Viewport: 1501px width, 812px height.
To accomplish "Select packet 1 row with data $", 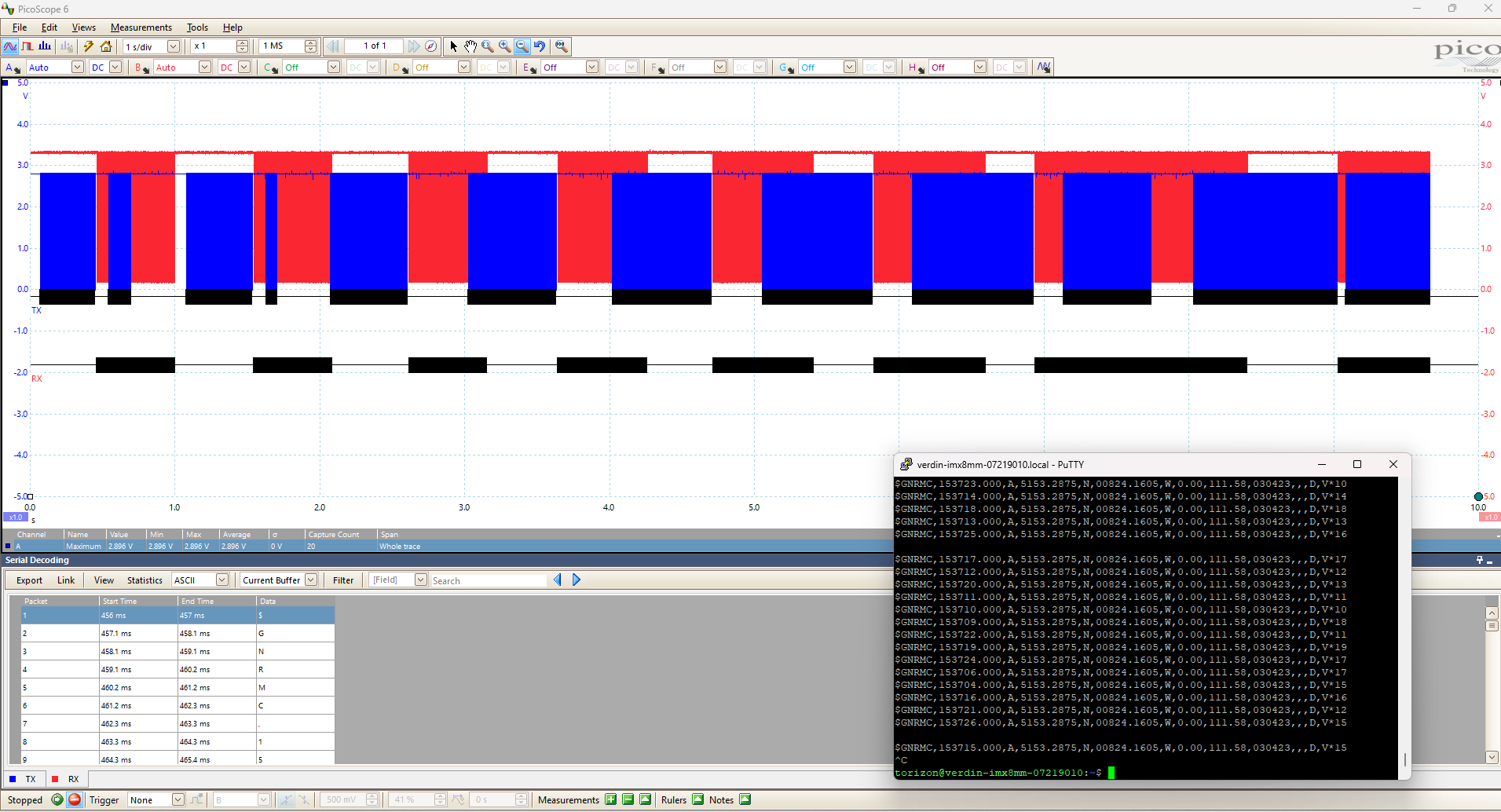I will pos(178,615).
